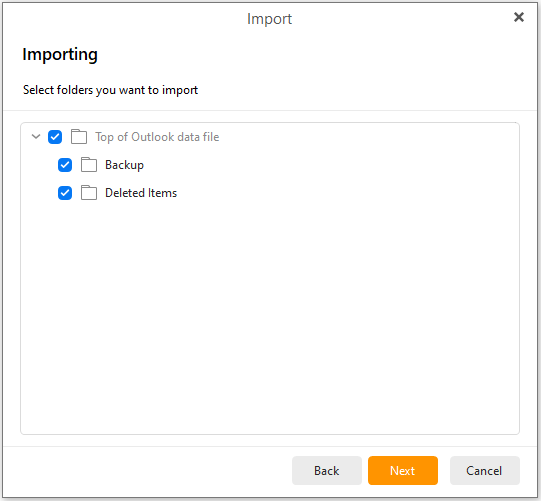Screen dimensions: 541x501
Task: Click the Import title bar text
Action: (269, 19)
